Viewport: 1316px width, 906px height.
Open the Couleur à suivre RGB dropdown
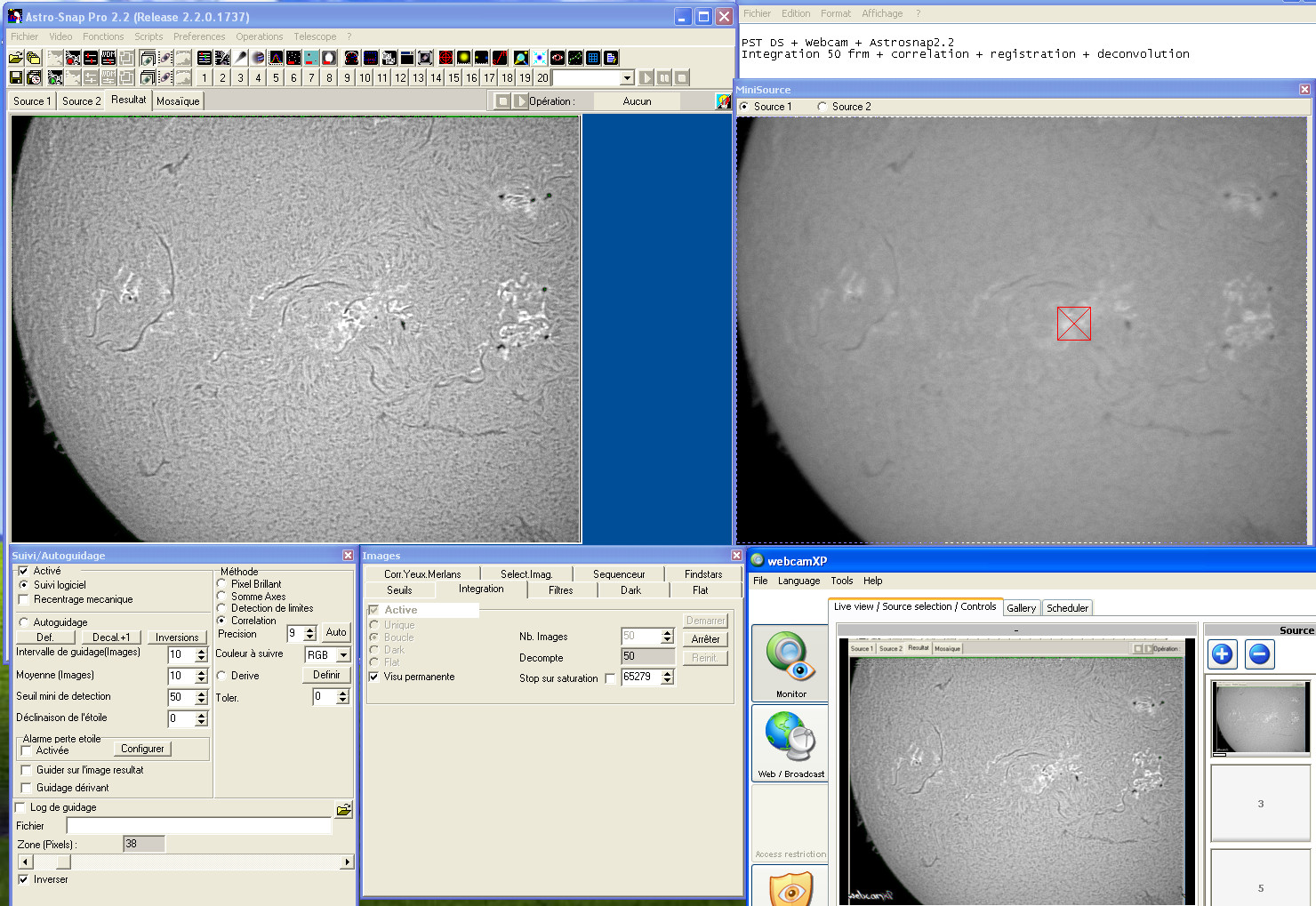coord(343,655)
